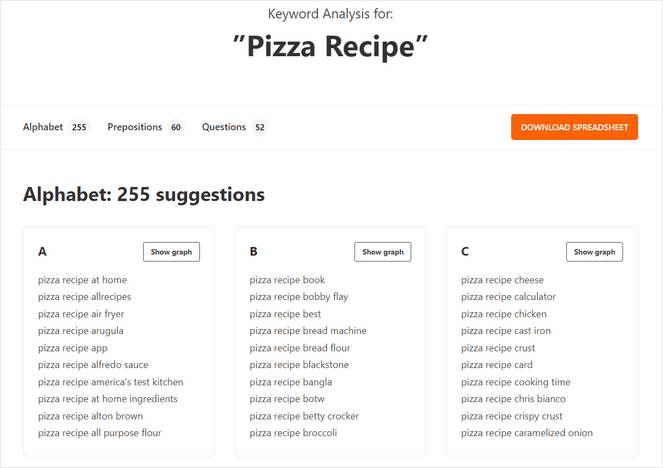Select pizza recipe alfredo sauce keyword
Image resolution: width=663 pixels, height=468 pixels.
[93, 365]
